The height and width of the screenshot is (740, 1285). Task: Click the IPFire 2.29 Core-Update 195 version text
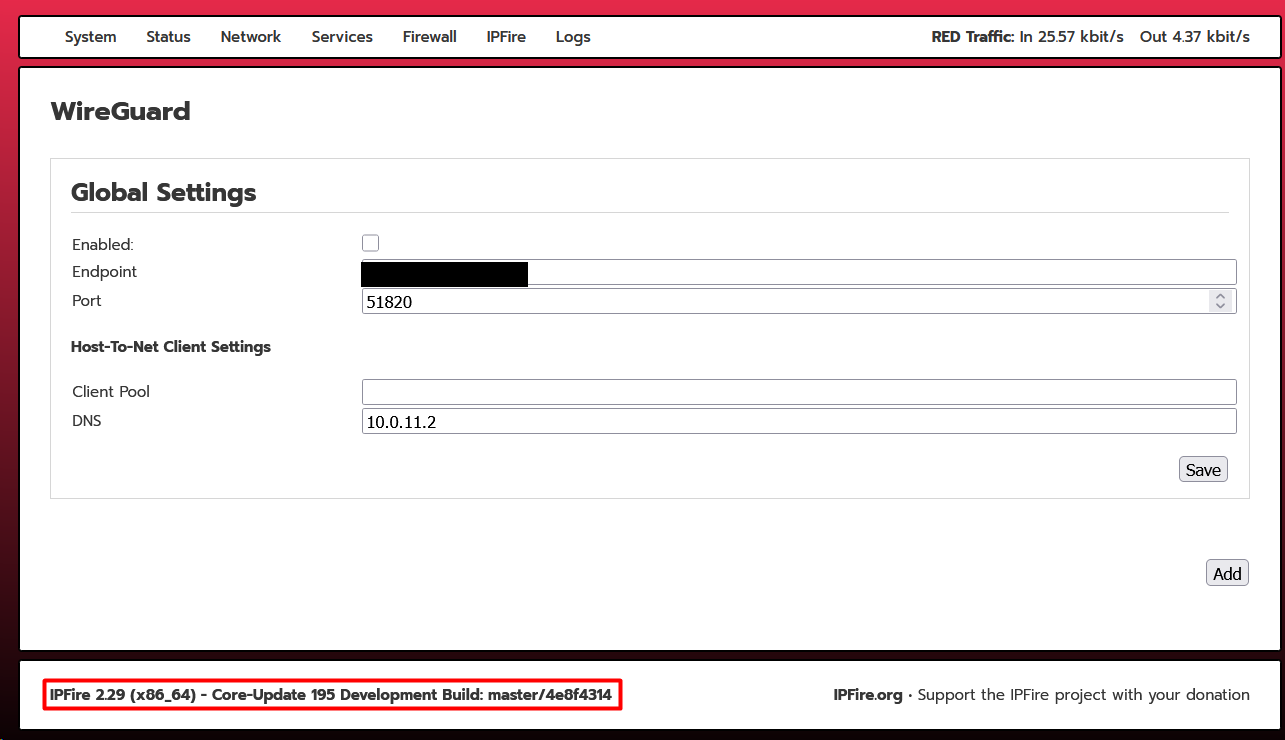pos(331,695)
